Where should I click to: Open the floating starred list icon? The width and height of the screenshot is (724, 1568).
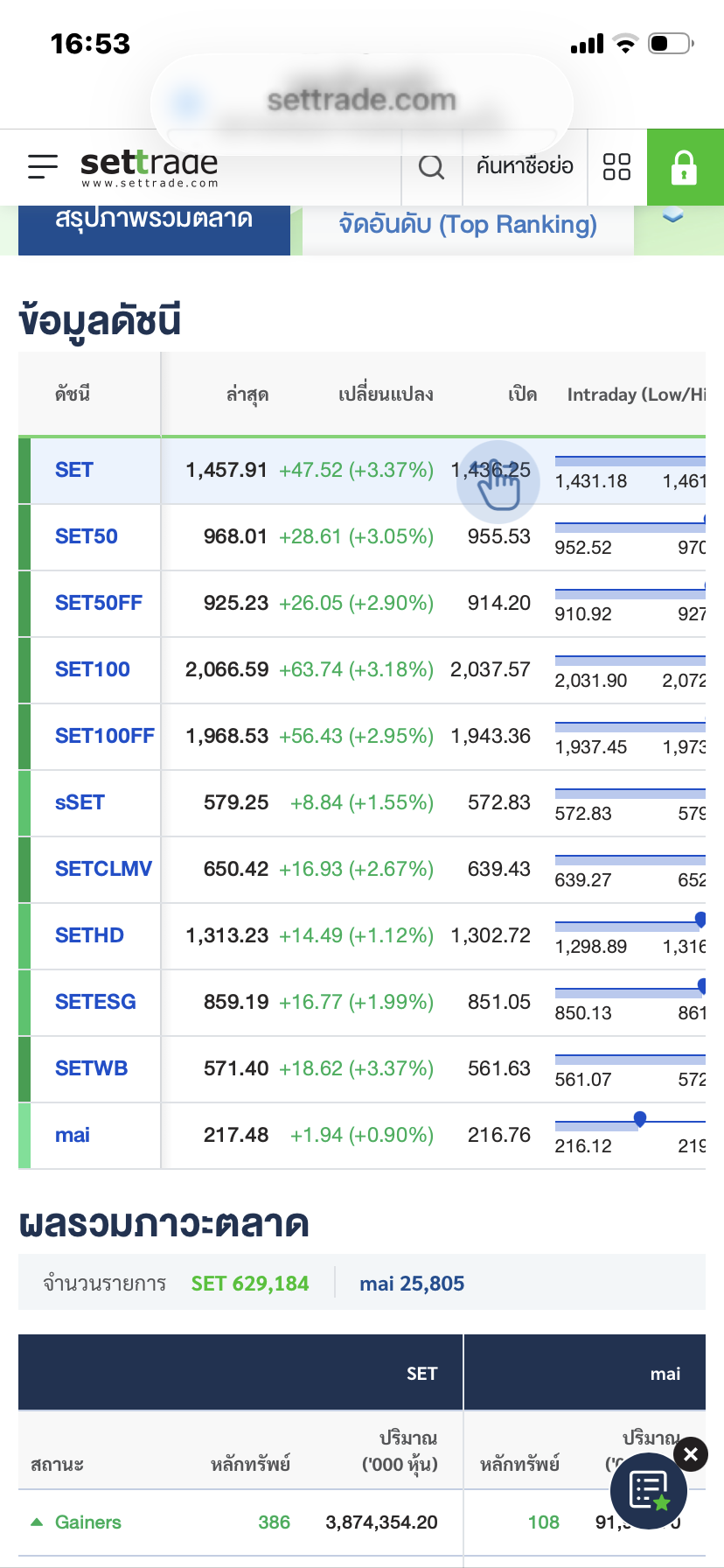(x=648, y=1490)
